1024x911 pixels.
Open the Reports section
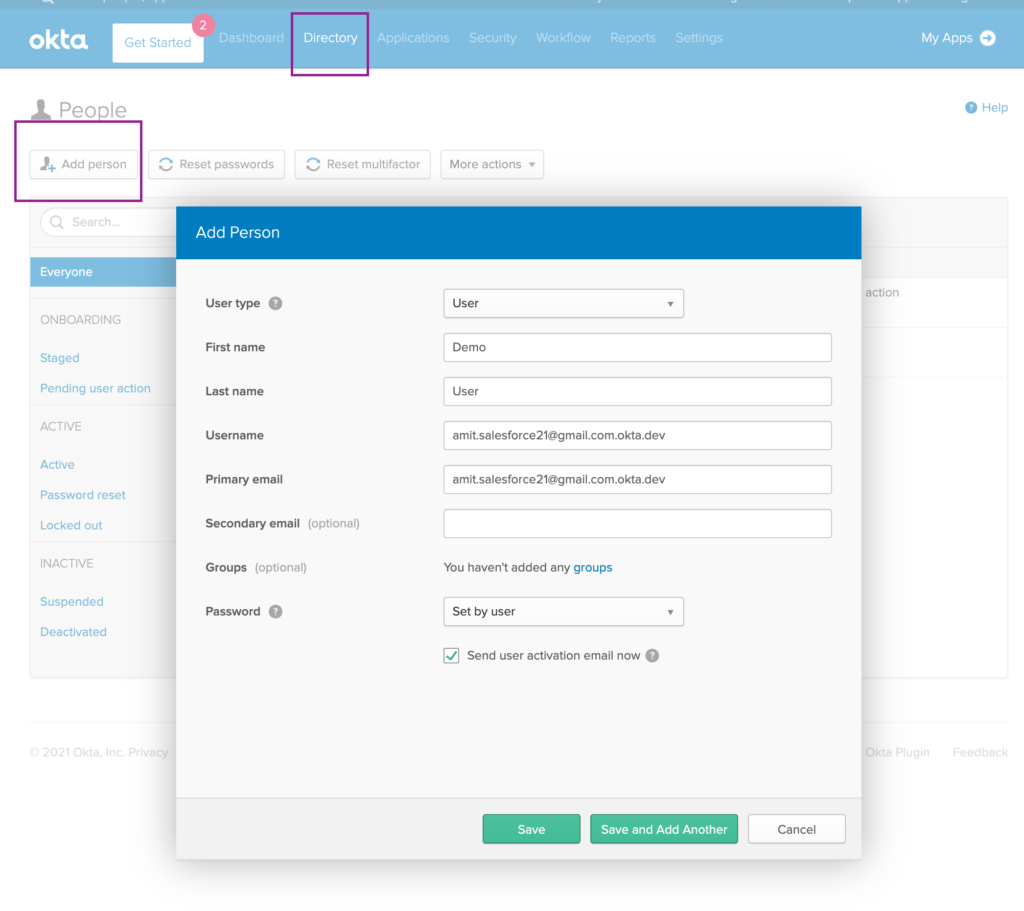coord(632,38)
